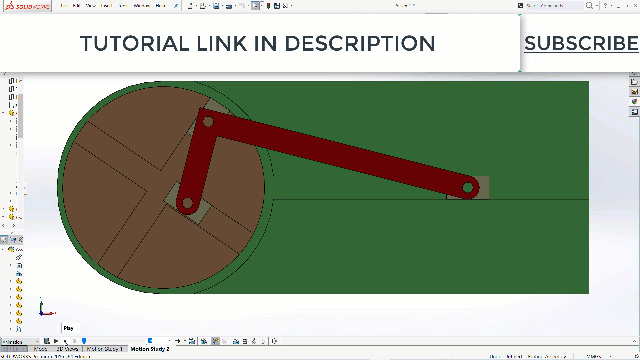Screen dimensions: 640x360
Task: Expand the Options dropdown arrow
Action: [291, 6]
